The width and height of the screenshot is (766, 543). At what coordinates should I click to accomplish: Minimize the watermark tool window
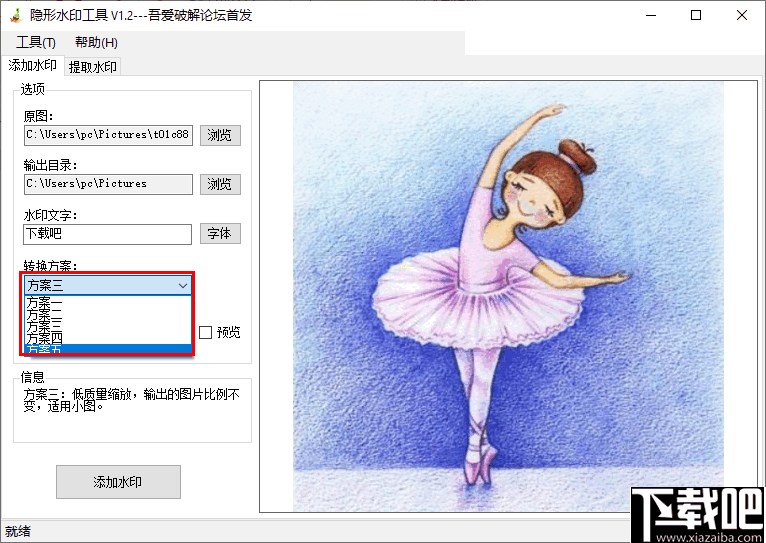pos(651,16)
